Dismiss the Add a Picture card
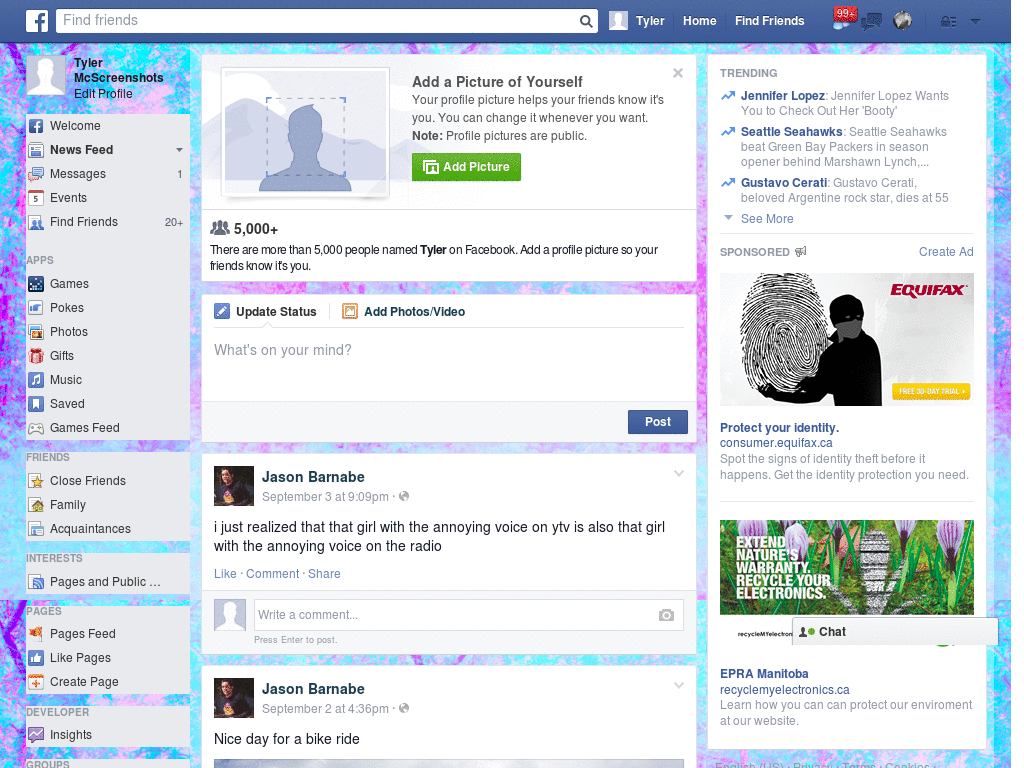 click(x=678, y=73)
